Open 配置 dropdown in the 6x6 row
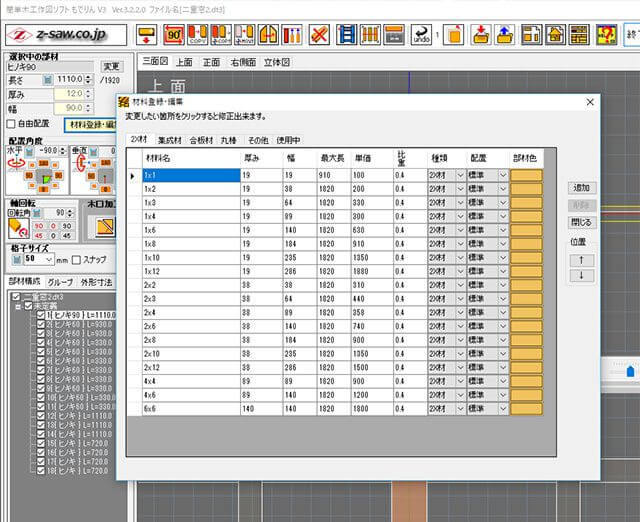The height and width of the screenshot is (522, 640). 503,409
